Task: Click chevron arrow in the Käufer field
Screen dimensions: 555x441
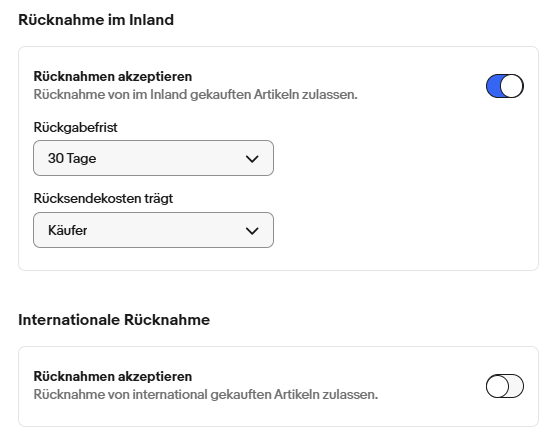Action: (252, 231)
